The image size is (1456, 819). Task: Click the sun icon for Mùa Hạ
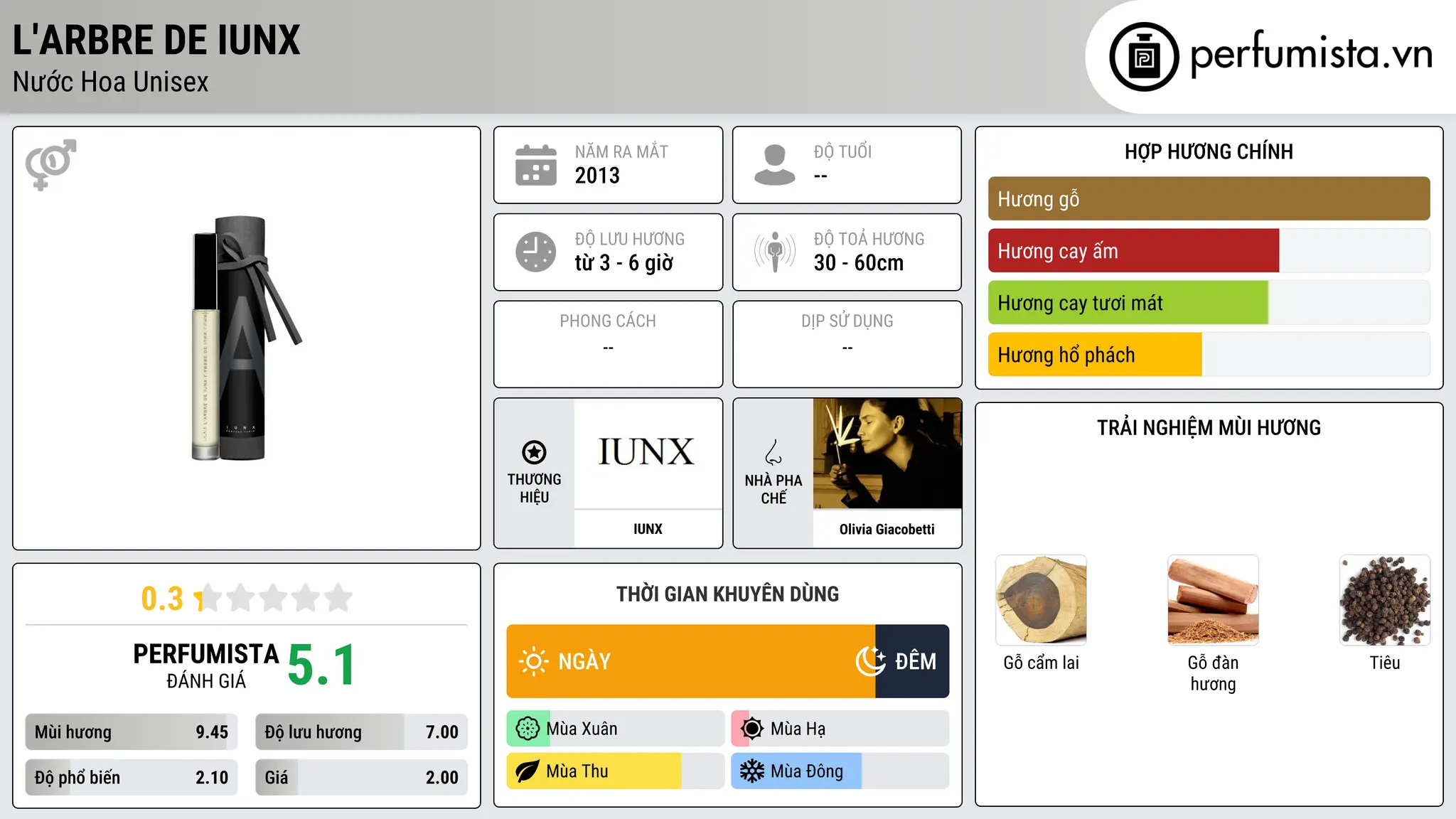pos(751,729)
